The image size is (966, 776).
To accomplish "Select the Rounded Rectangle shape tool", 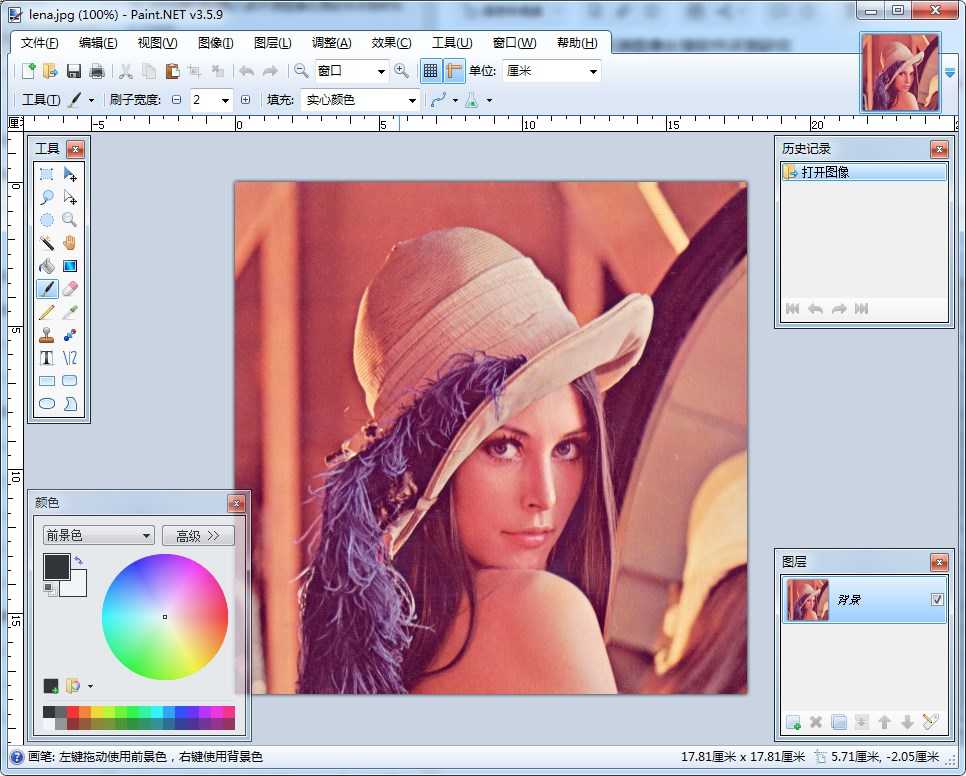I will (x=70, y=381).
